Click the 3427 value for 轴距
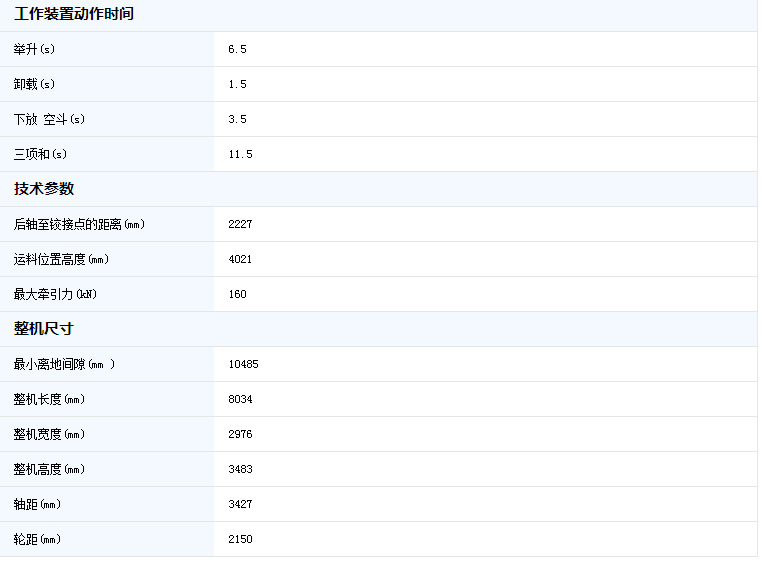Image resolution: width=762 pixels, height=568 pixels. tap(240, 504)
